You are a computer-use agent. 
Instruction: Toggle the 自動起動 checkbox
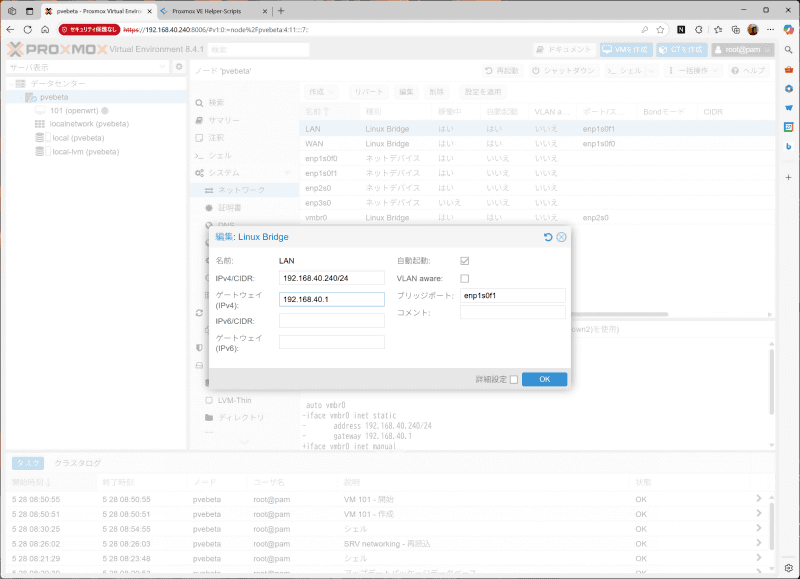[464, 261]
